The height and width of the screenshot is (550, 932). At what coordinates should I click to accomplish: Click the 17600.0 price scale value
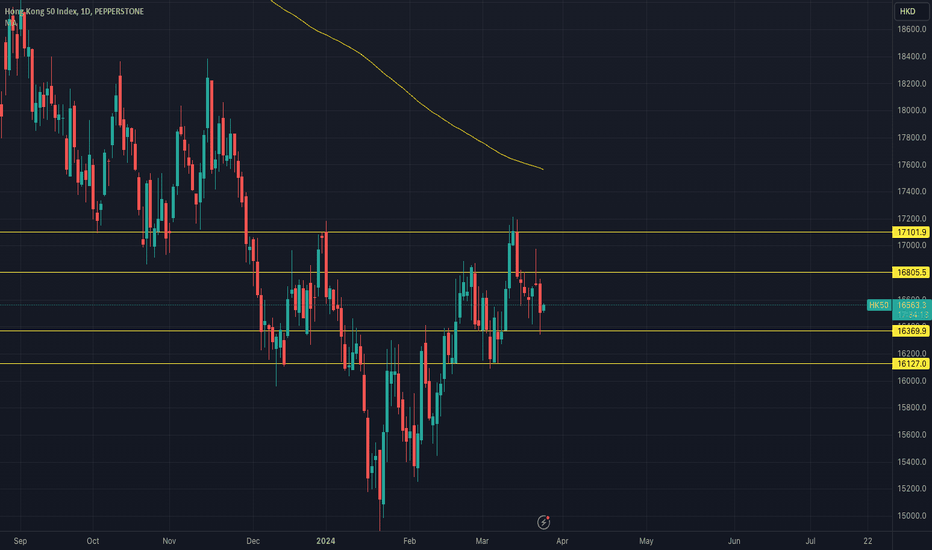tap(912, 165)
